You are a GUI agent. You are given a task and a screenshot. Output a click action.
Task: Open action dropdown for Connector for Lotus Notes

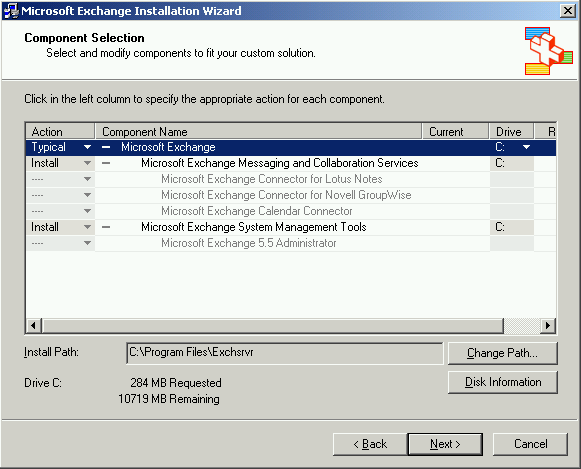tap(87, 179)
